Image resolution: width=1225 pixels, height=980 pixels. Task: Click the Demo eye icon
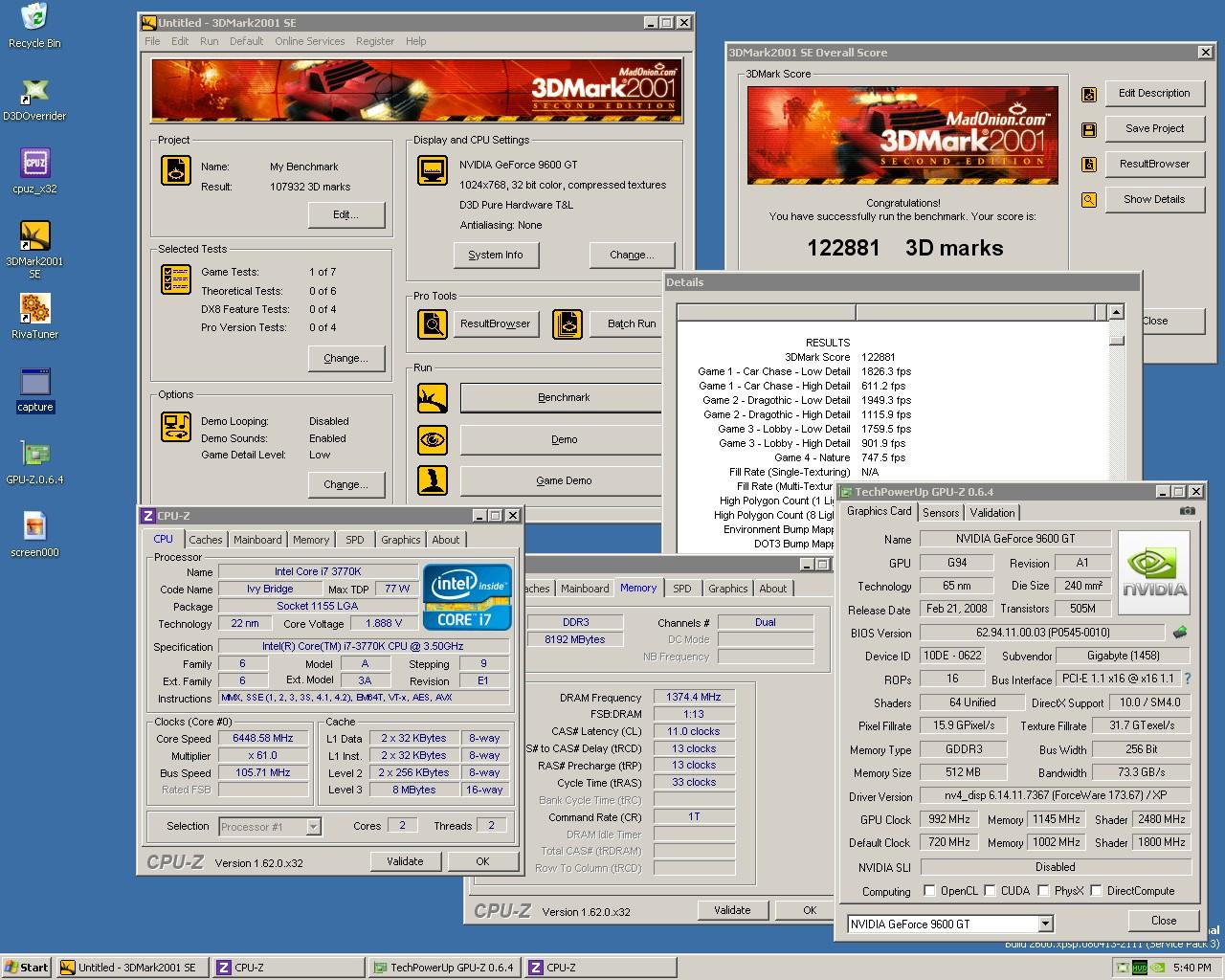pos(433,439)
